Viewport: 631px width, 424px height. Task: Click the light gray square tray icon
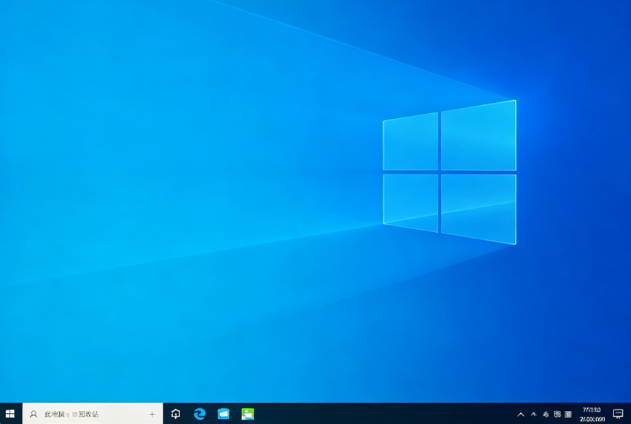[568, 414]
